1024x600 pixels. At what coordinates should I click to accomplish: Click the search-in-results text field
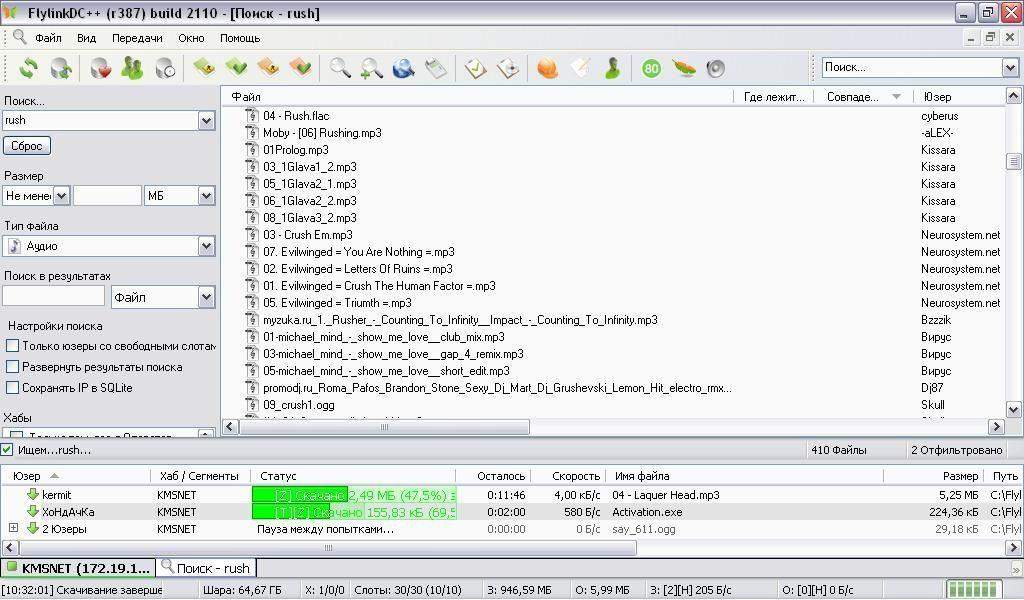click(53, 297)
